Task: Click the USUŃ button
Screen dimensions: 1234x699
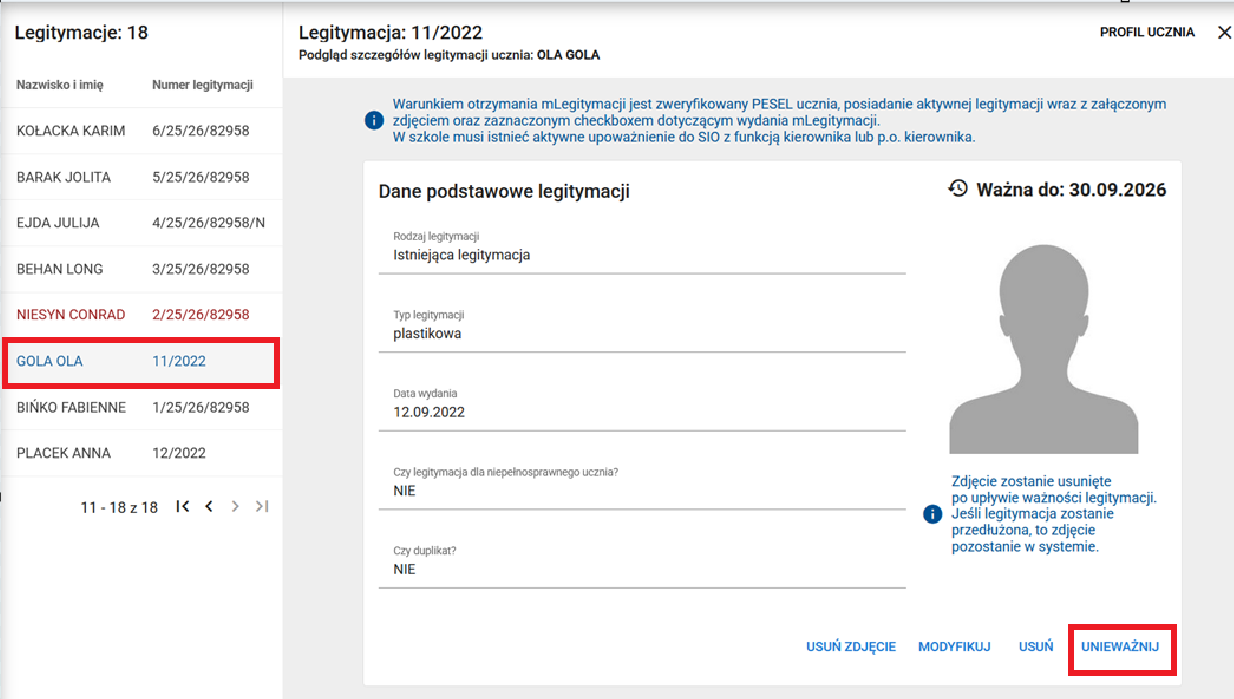Action: coord(1035,647)
